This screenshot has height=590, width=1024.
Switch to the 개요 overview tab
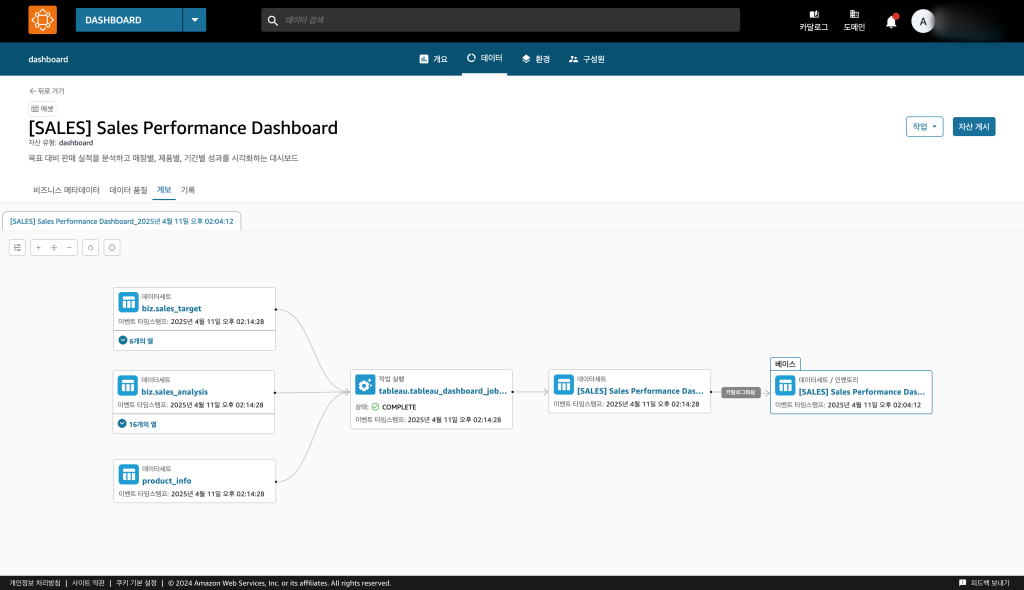[x=434, y=59]
